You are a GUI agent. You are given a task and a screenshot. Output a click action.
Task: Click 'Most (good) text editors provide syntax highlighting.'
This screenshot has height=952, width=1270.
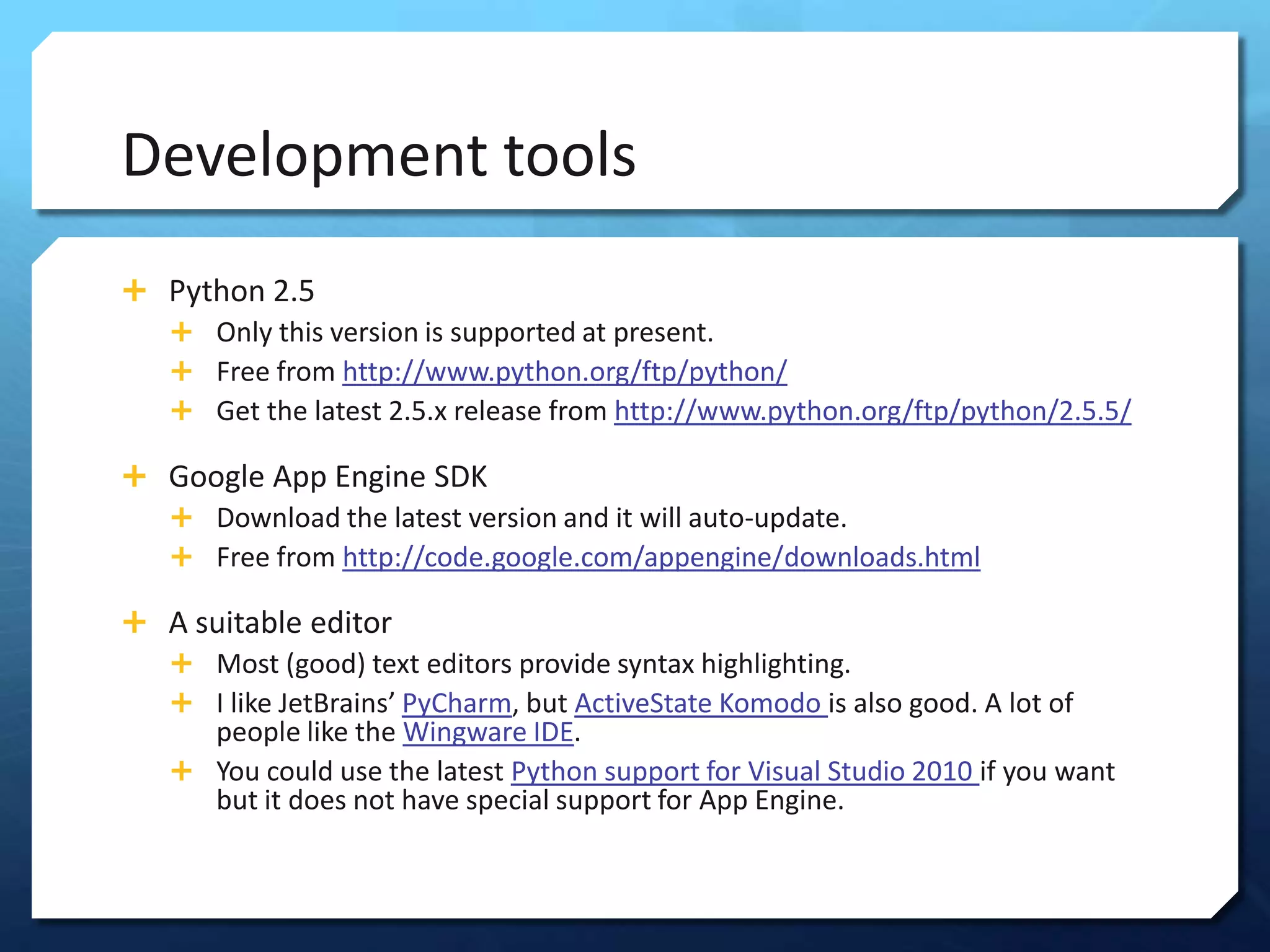(x=533, y=664)
